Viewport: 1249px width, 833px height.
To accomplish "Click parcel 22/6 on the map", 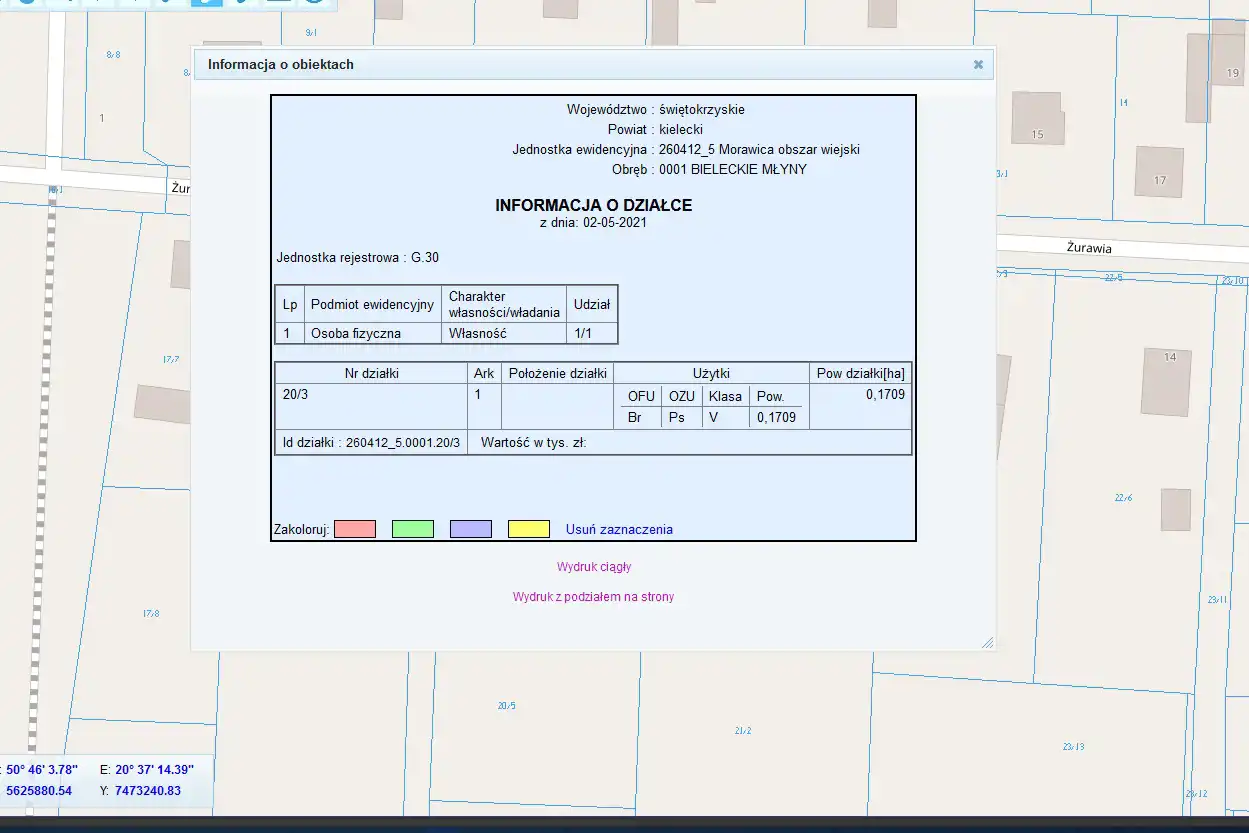I will point(1123,498).
